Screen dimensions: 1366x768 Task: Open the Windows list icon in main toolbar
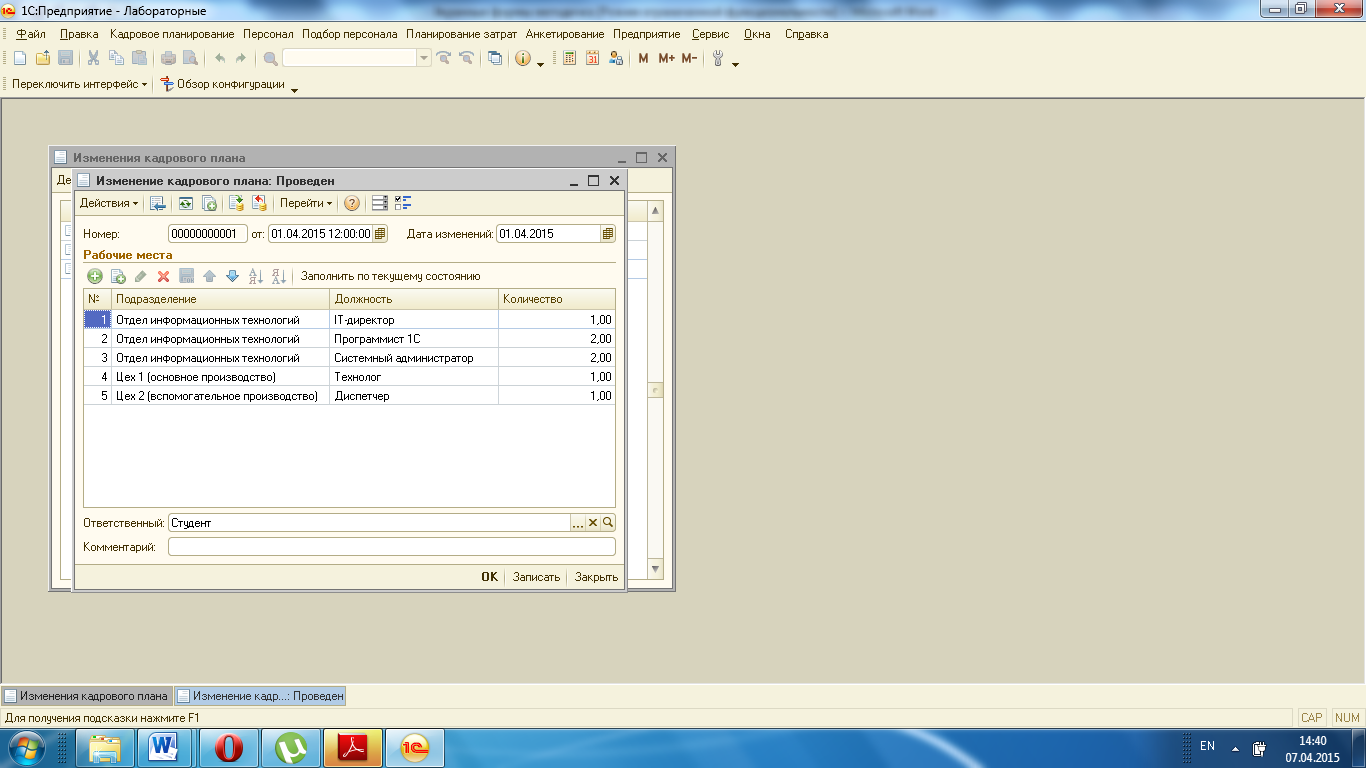click(494, 58)
